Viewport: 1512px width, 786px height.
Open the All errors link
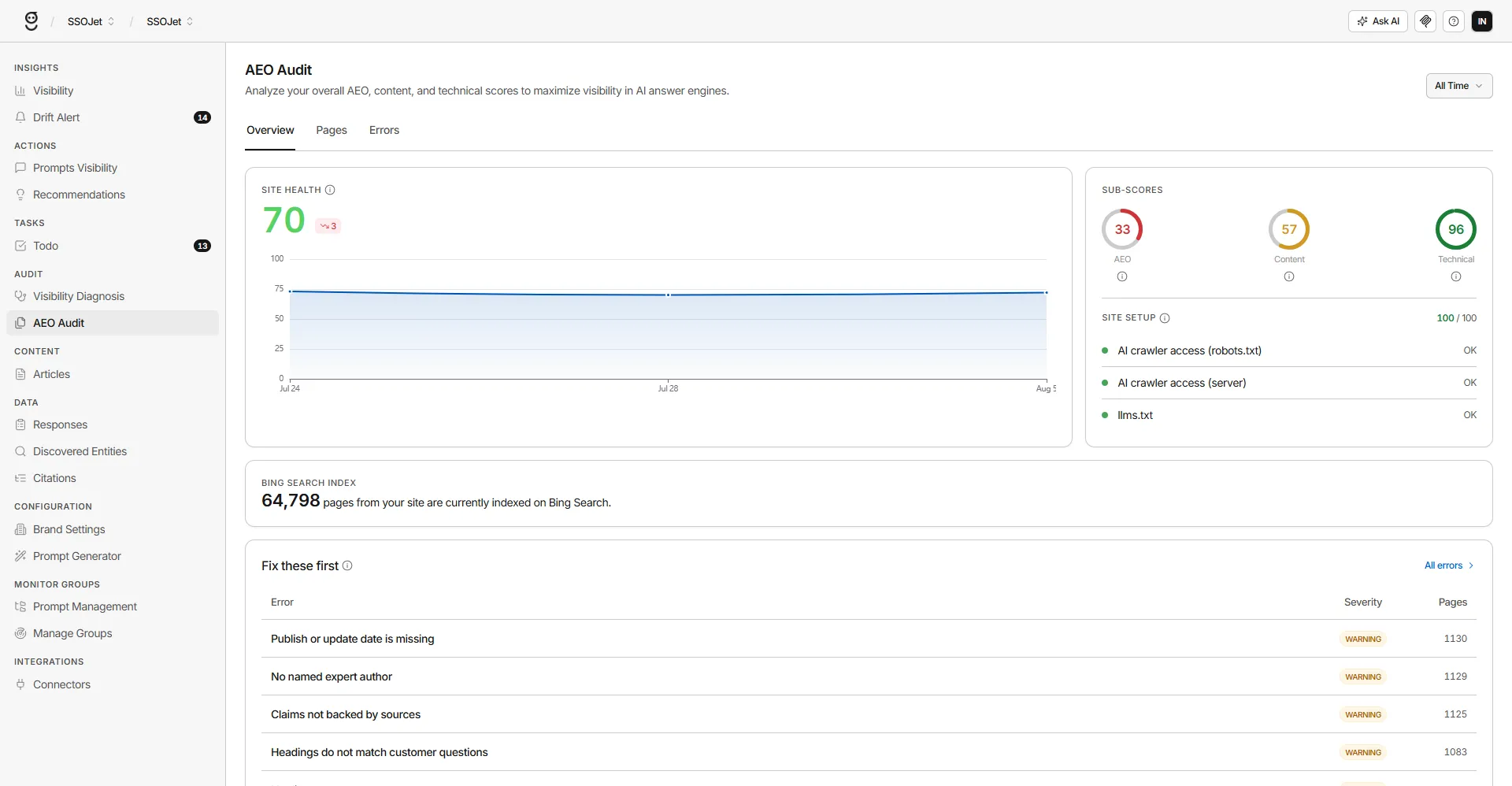pyautogui.click(x=1448, y=565)
